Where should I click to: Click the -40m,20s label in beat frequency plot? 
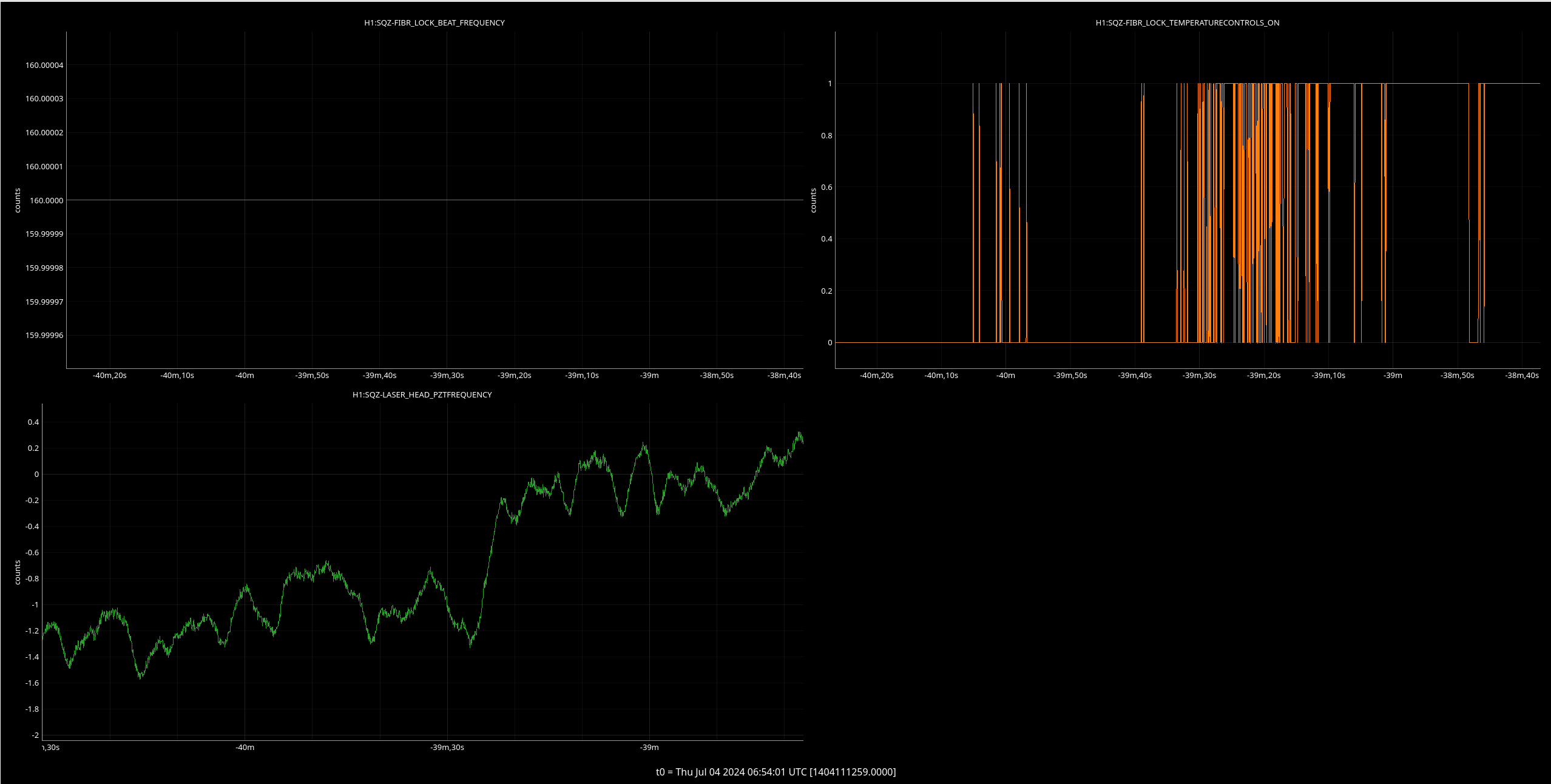(x=110, y=375)
